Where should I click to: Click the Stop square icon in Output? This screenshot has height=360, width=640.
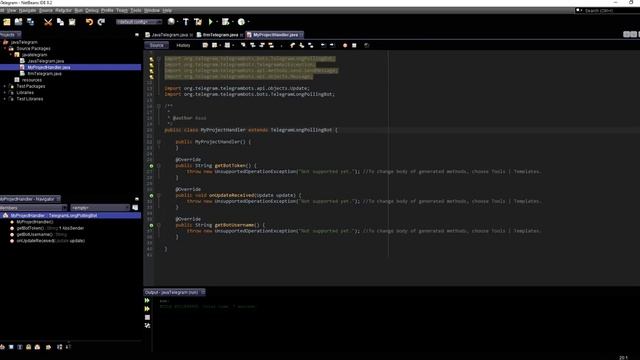coord(147,318)
